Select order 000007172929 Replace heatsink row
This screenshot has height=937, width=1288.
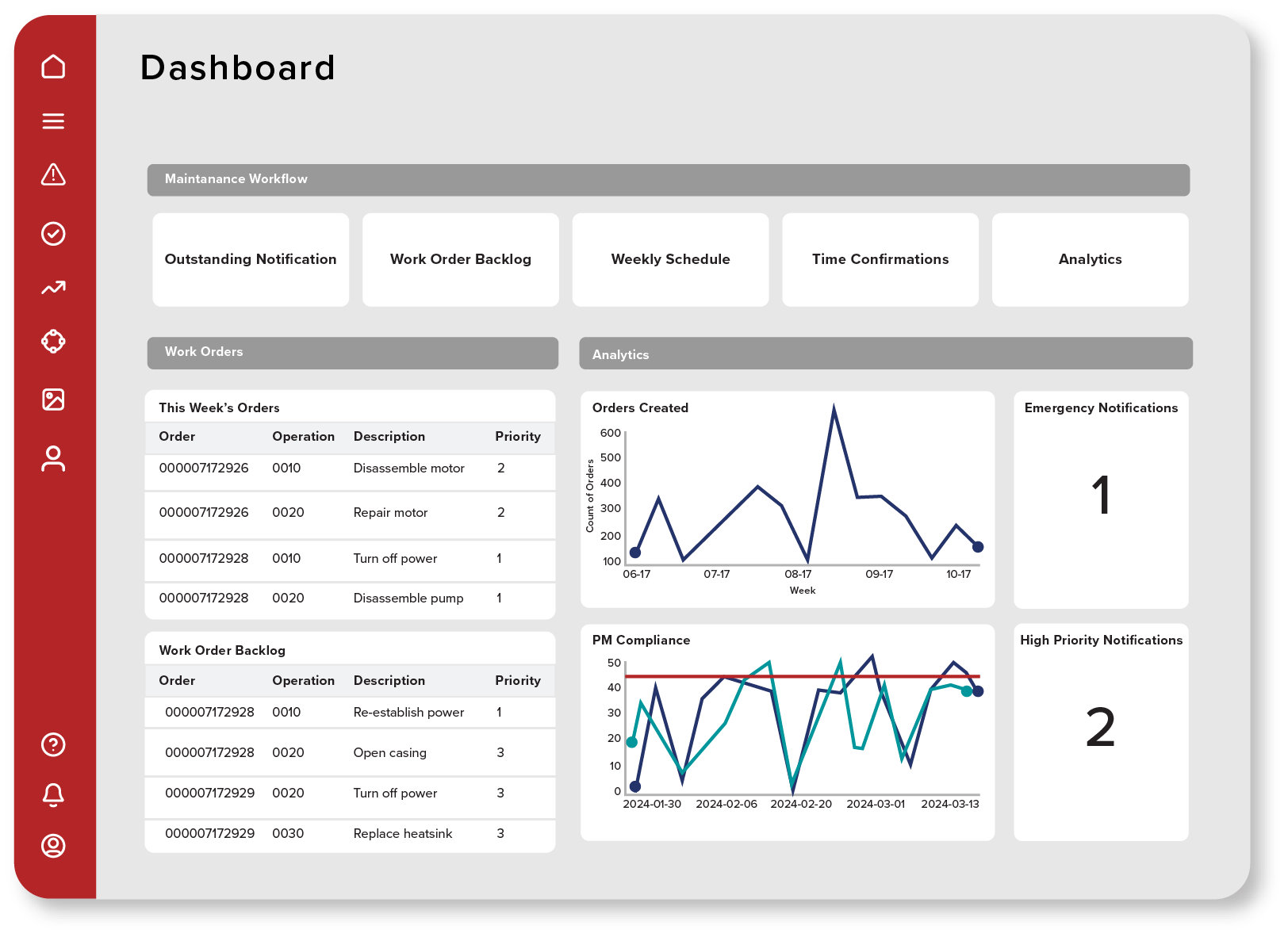[350, 833]
